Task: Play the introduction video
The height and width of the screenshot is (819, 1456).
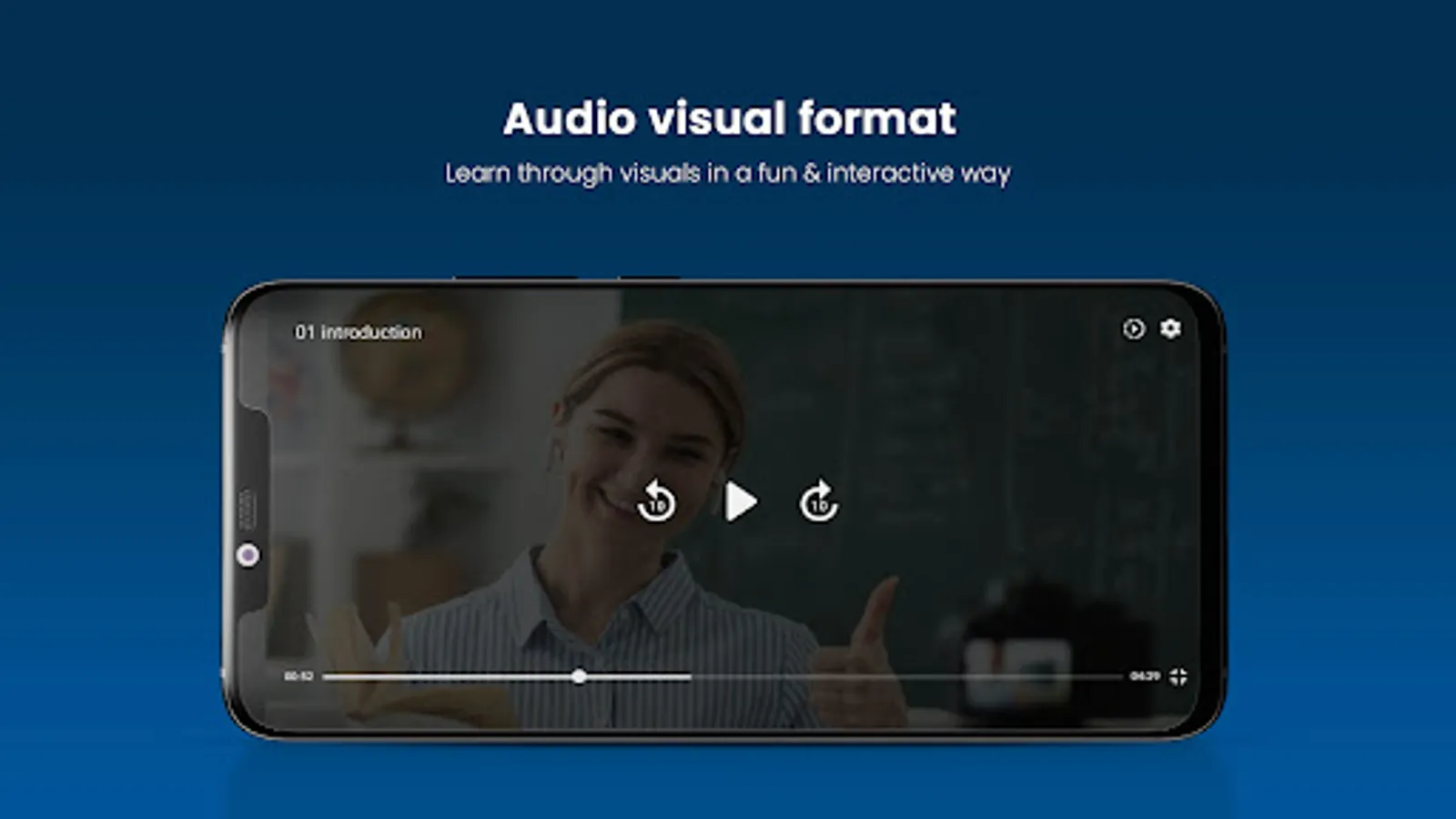Action: [741, 501]
